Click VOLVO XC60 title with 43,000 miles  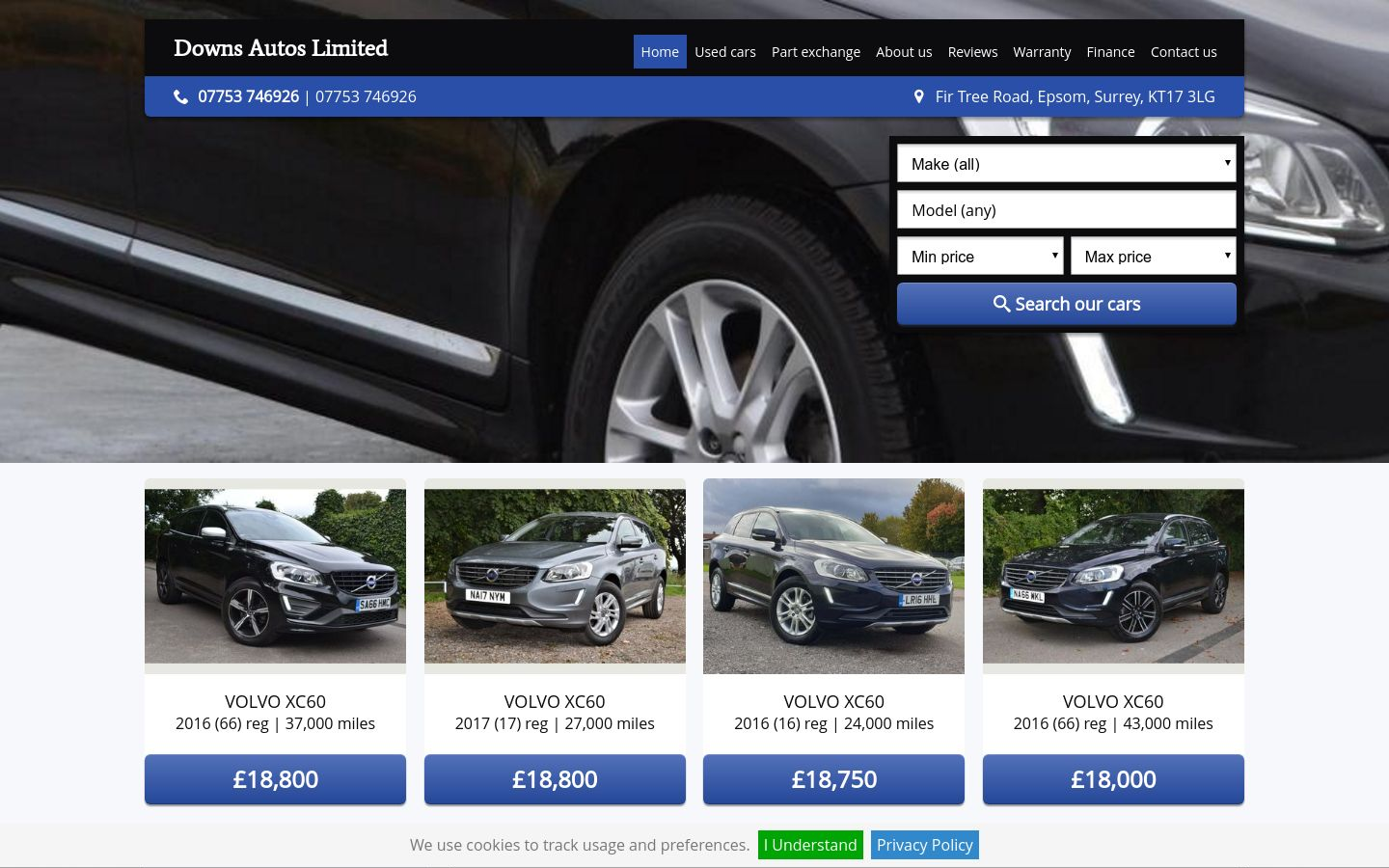click(x=1113, y=702)
